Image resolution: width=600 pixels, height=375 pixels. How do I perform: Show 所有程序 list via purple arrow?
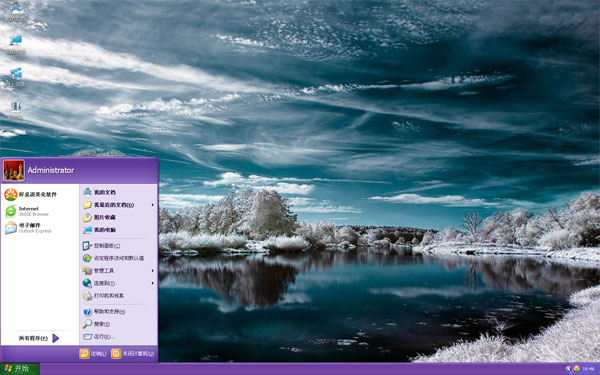(56, 338)
